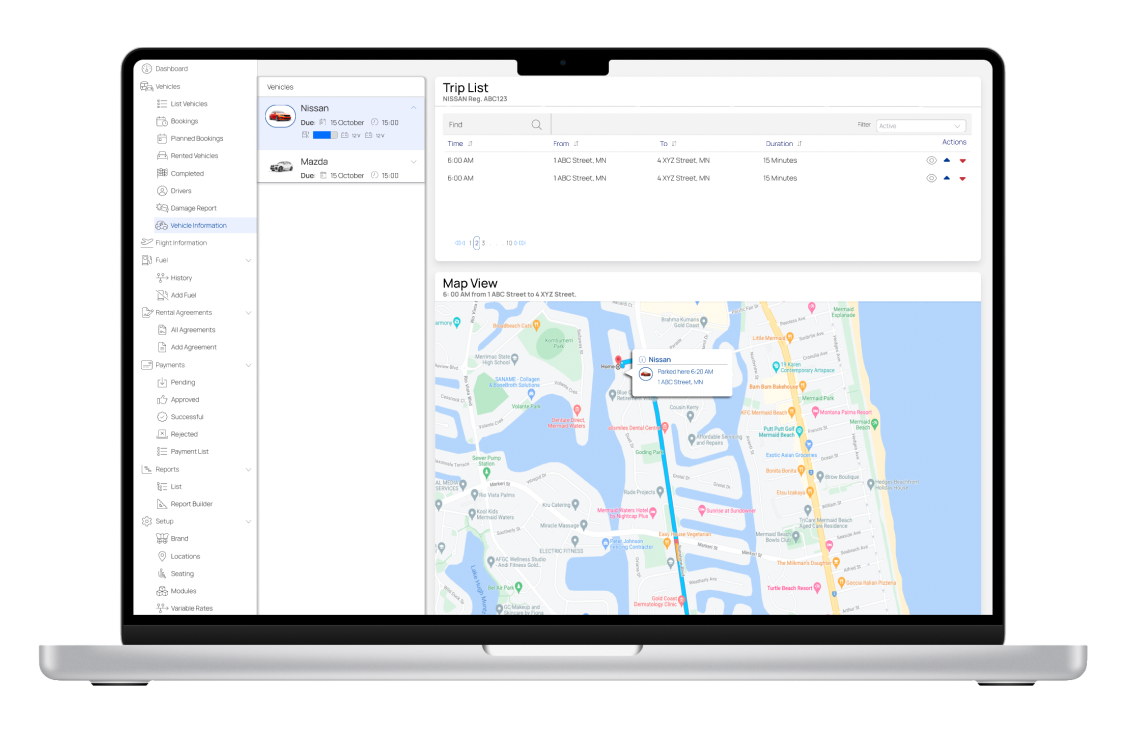Image resolution: width=1123 pixels, height=736 pixels.
Task: Click the Successful checkmark icon
Action: coord(162,417)
